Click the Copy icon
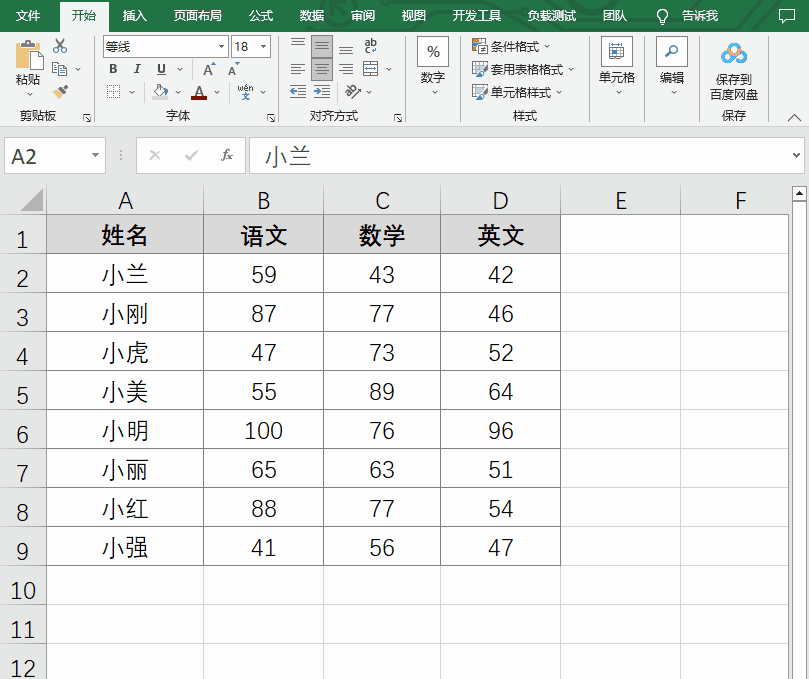 pyautogui.click(x=60, y=69)
